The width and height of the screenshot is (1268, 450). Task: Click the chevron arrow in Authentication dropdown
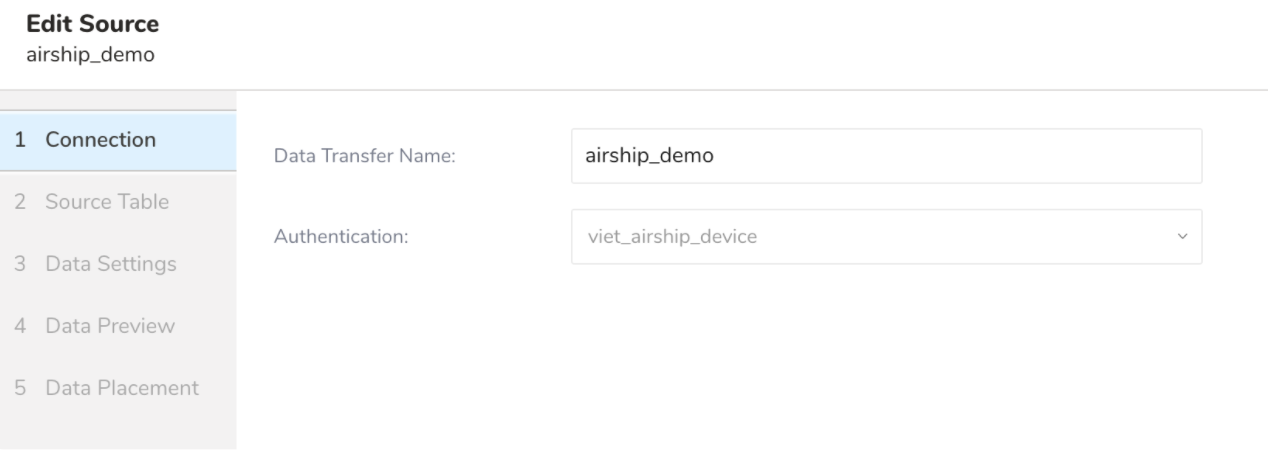pyautogui.click(x=1183, y=237)
